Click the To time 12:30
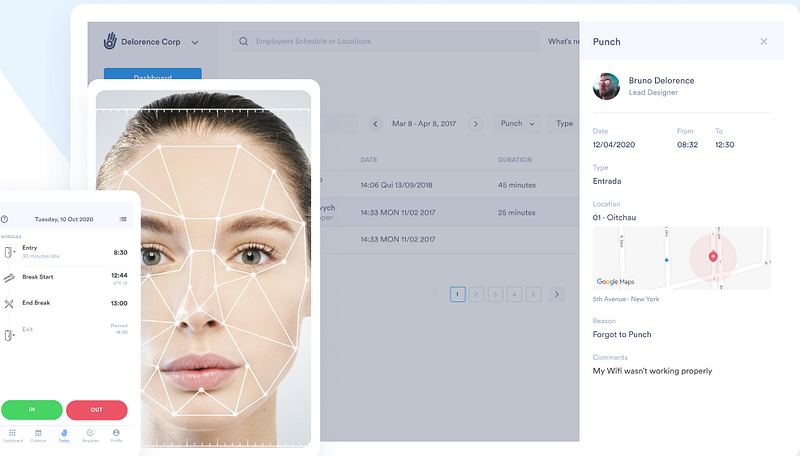 tap(724, 145)
